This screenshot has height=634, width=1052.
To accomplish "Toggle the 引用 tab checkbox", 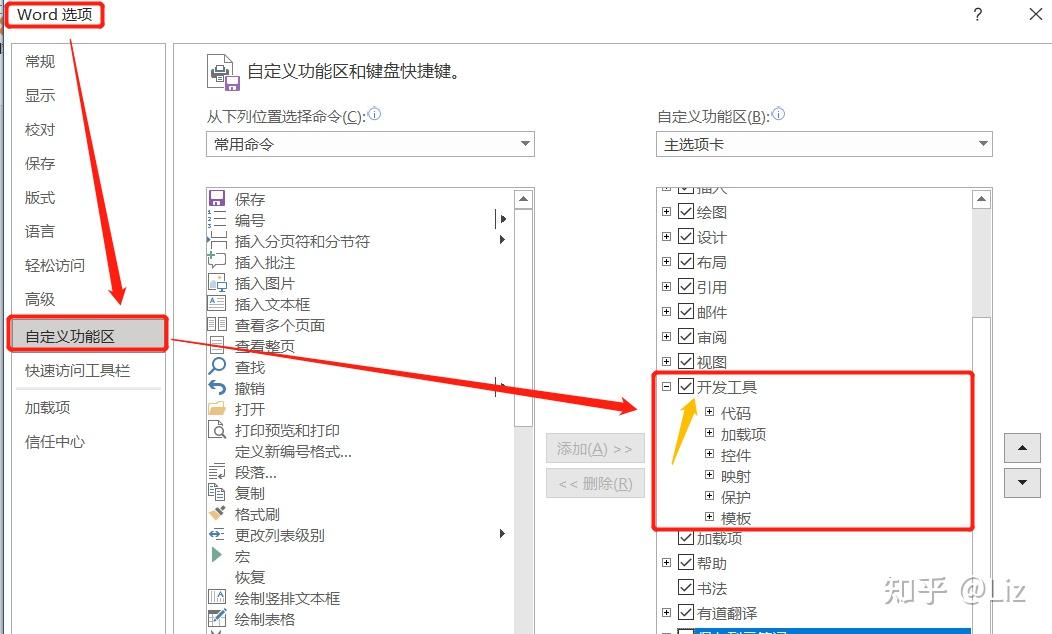I will pyautogui.click(x=686, y=286).
